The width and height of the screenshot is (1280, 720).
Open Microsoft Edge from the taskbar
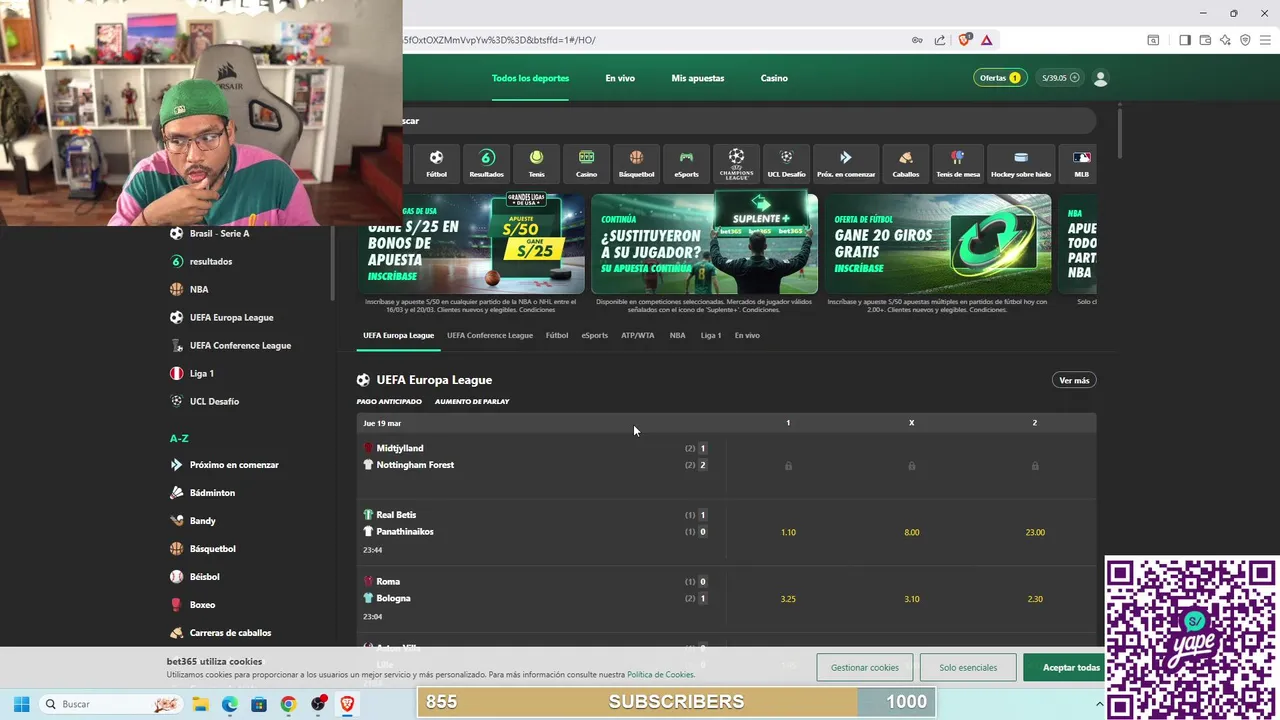[x=229, y=704]
